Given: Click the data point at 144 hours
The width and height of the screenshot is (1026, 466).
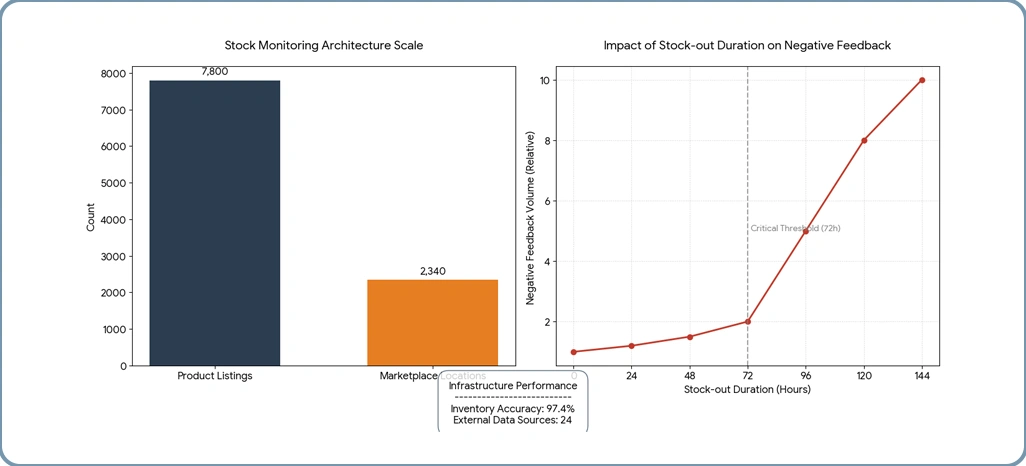Looking at the screenshot, I should (922, 80).
